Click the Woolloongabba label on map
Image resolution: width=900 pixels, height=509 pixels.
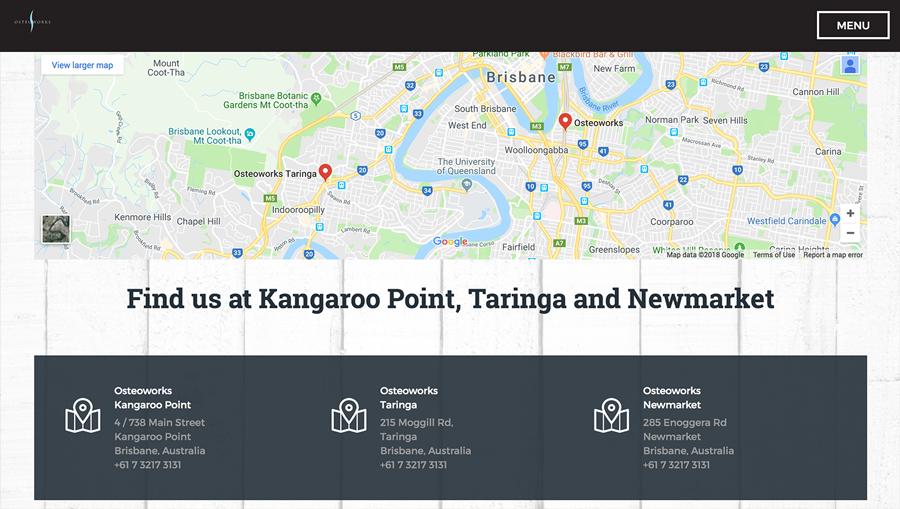pyautogui.click(x=536, y=150)
